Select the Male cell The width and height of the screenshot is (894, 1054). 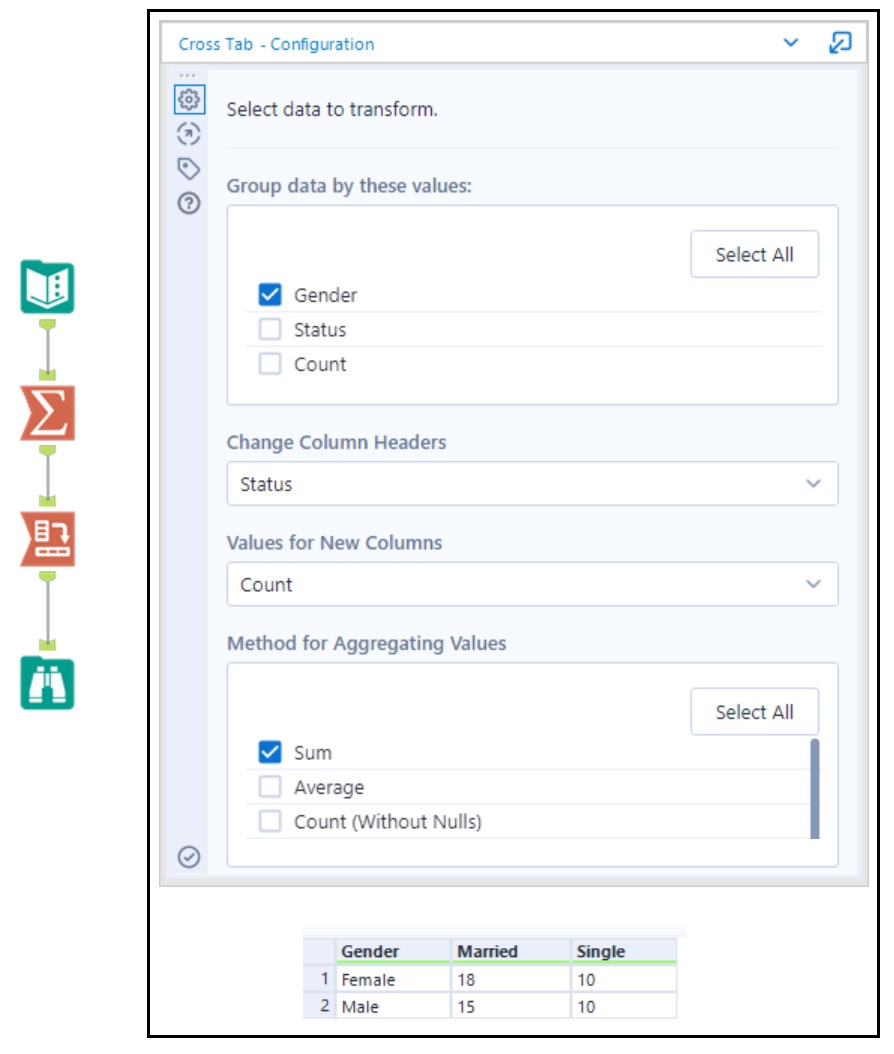pyautogui.click(x=393, y=1006)
